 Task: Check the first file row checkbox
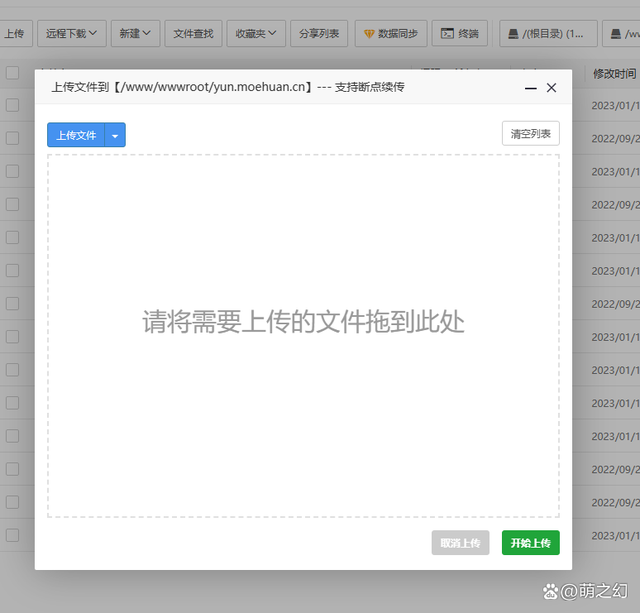pos(12,105)
